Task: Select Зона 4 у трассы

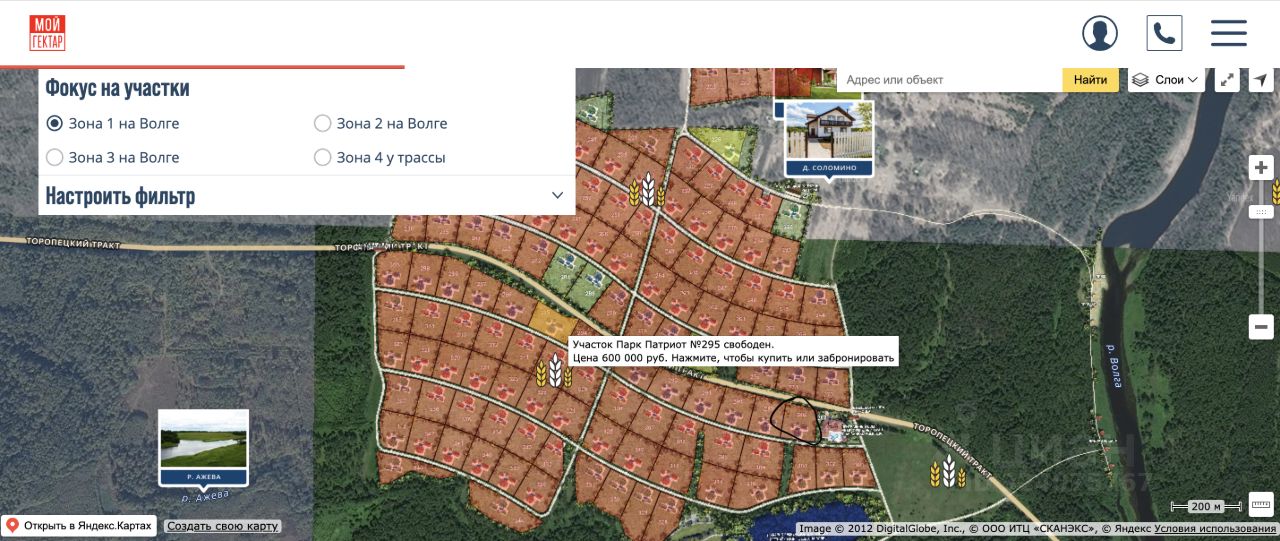Action: point(380,157)
